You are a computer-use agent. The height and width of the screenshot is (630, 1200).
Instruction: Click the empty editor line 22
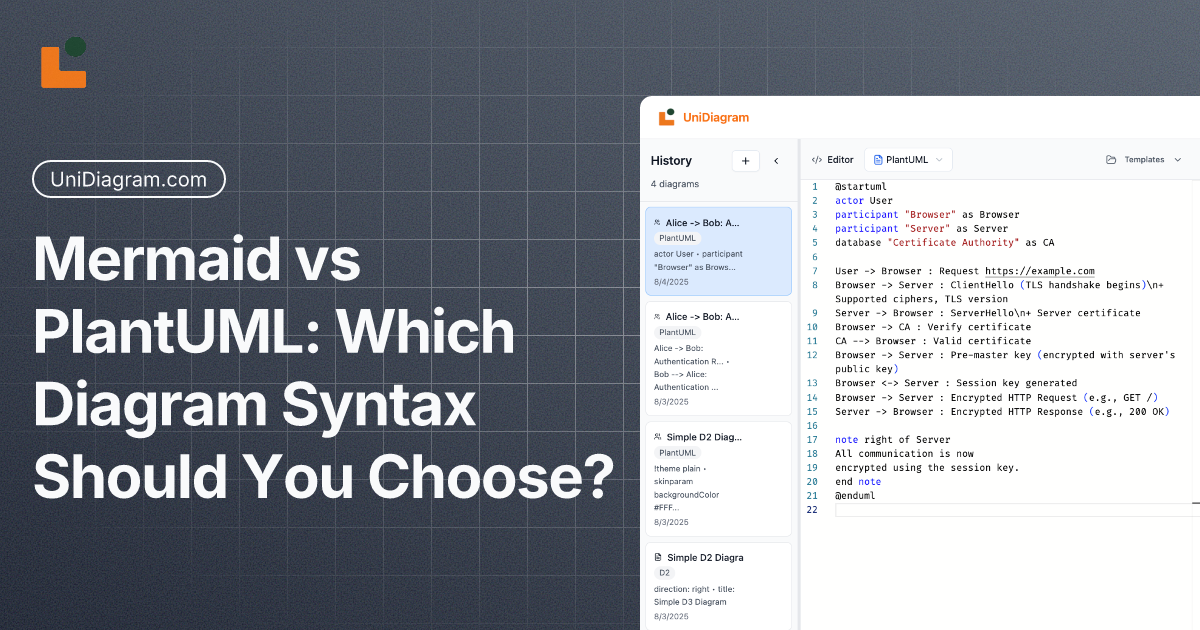click(x=1015, y=510)
